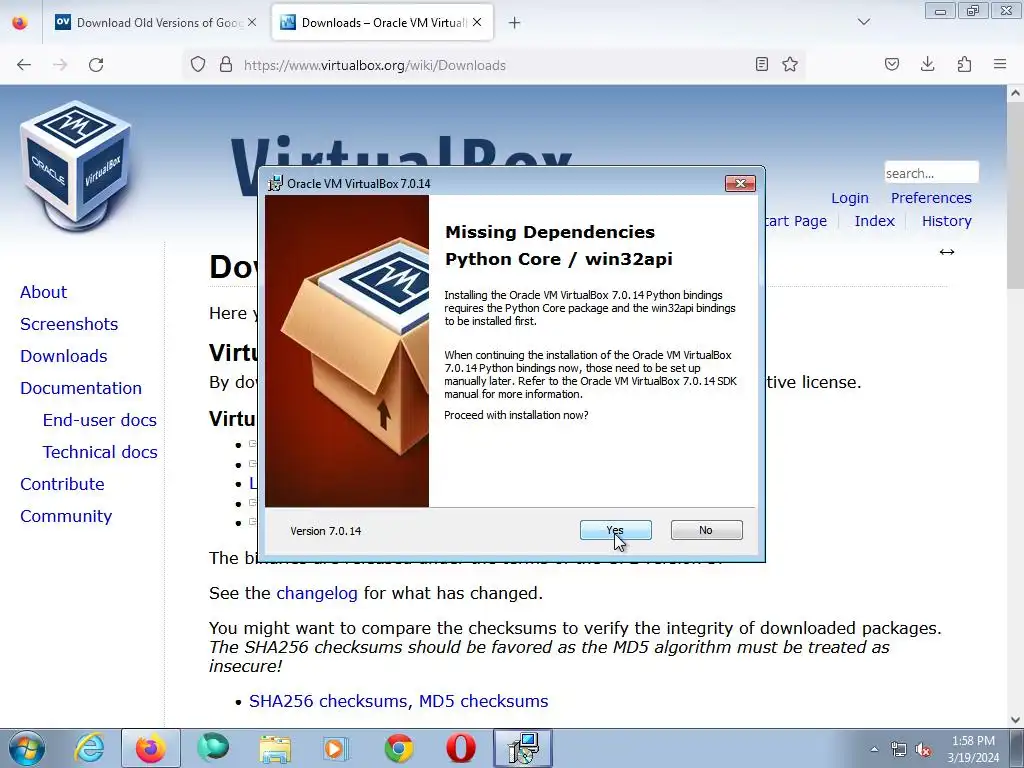The height and width of the screenshot is (768, 1024).
Task: Switch to Download Old Versions tab
Action: pyautogui.click(x=155, y=23)
